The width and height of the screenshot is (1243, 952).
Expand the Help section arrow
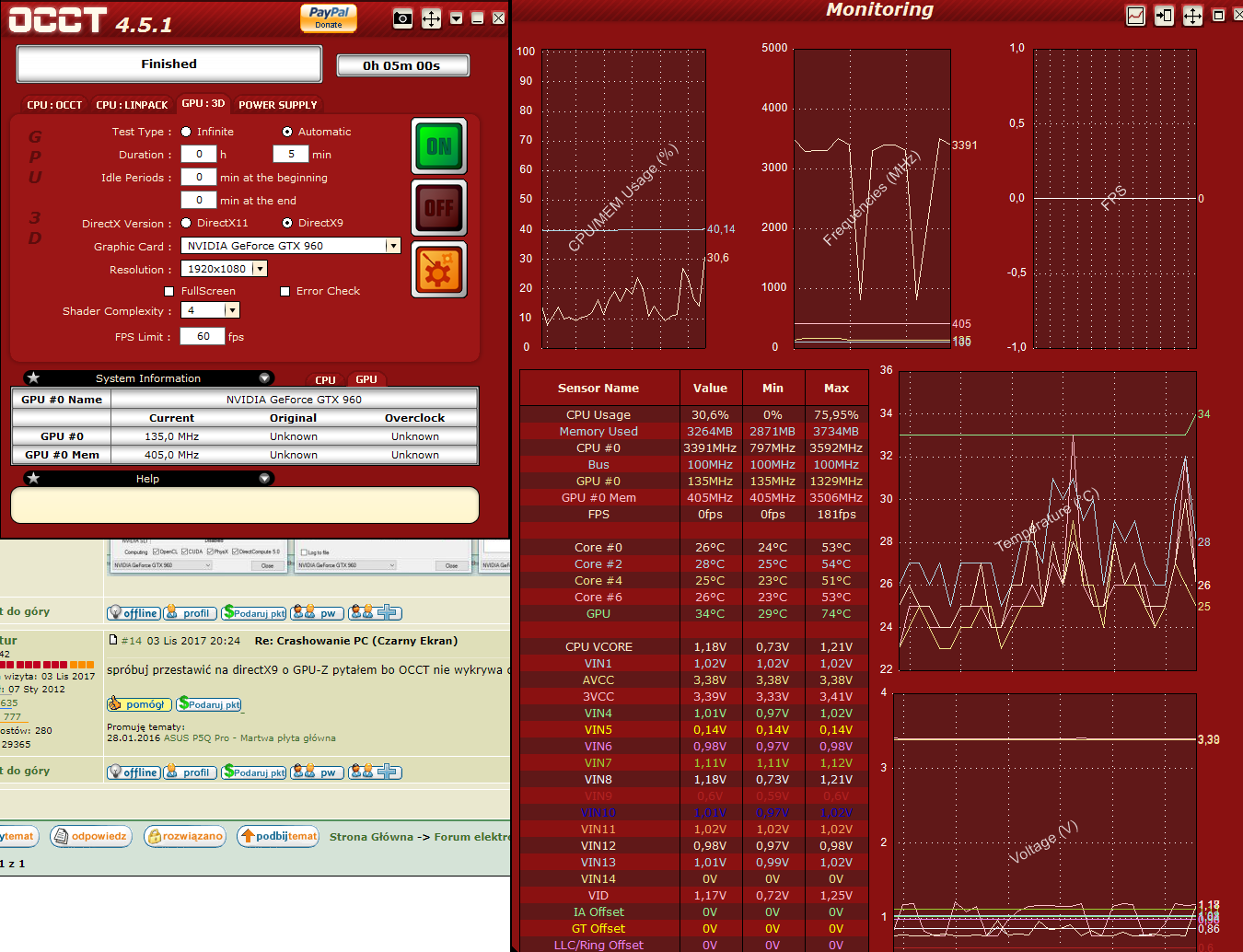264,478
